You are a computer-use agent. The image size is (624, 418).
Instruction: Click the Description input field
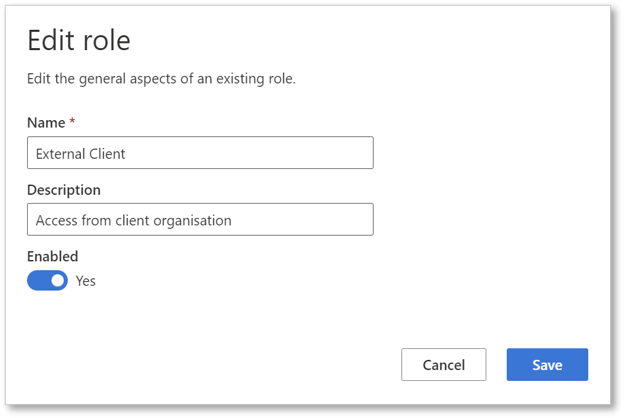200,220
